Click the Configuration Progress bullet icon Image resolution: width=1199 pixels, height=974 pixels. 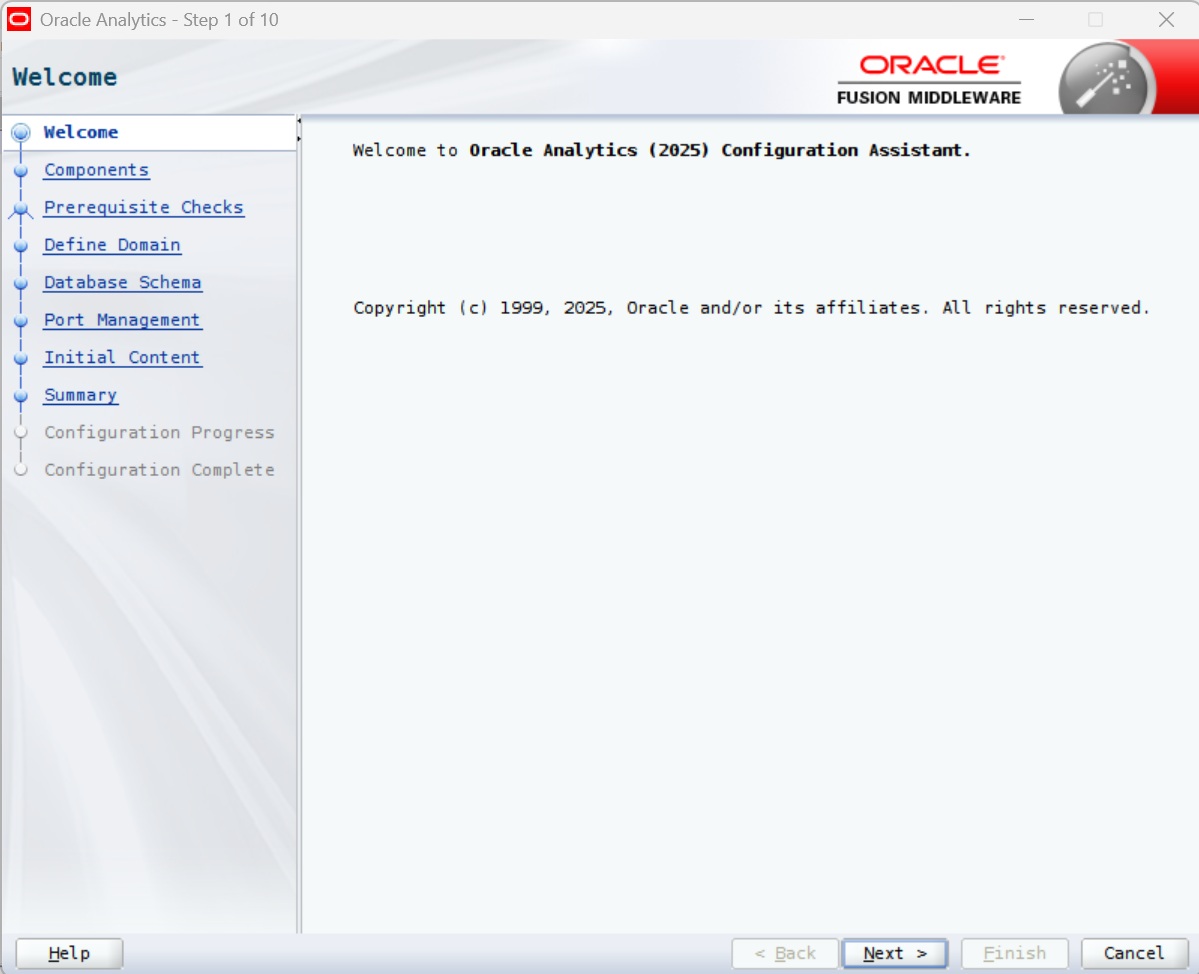coord(21,432)
